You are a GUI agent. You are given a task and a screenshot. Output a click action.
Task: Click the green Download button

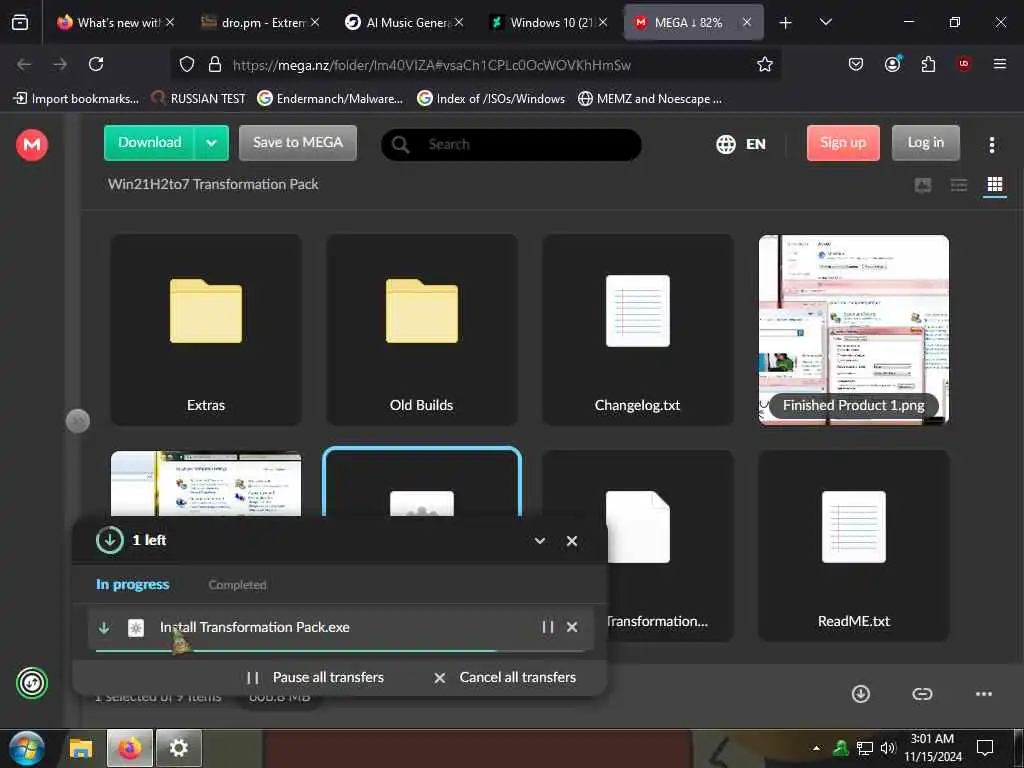[x=150, y=143]
